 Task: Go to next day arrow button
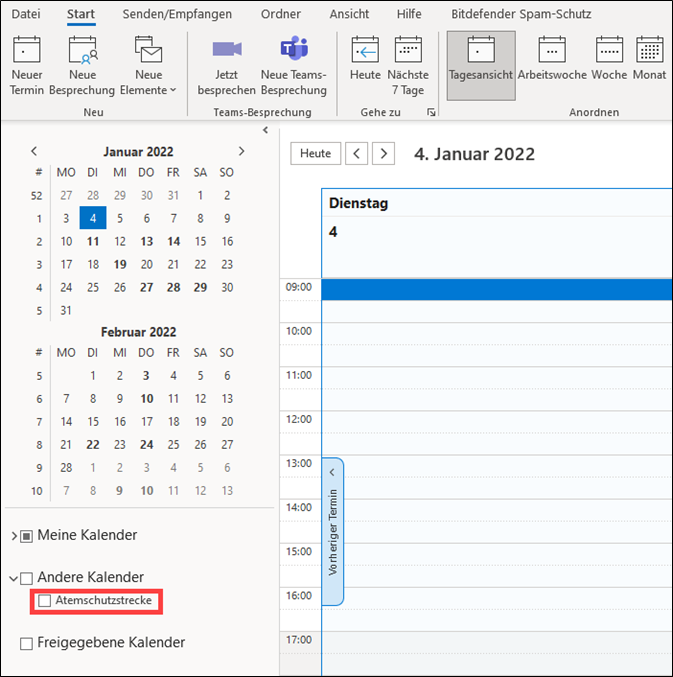click(x=383, y=153)
